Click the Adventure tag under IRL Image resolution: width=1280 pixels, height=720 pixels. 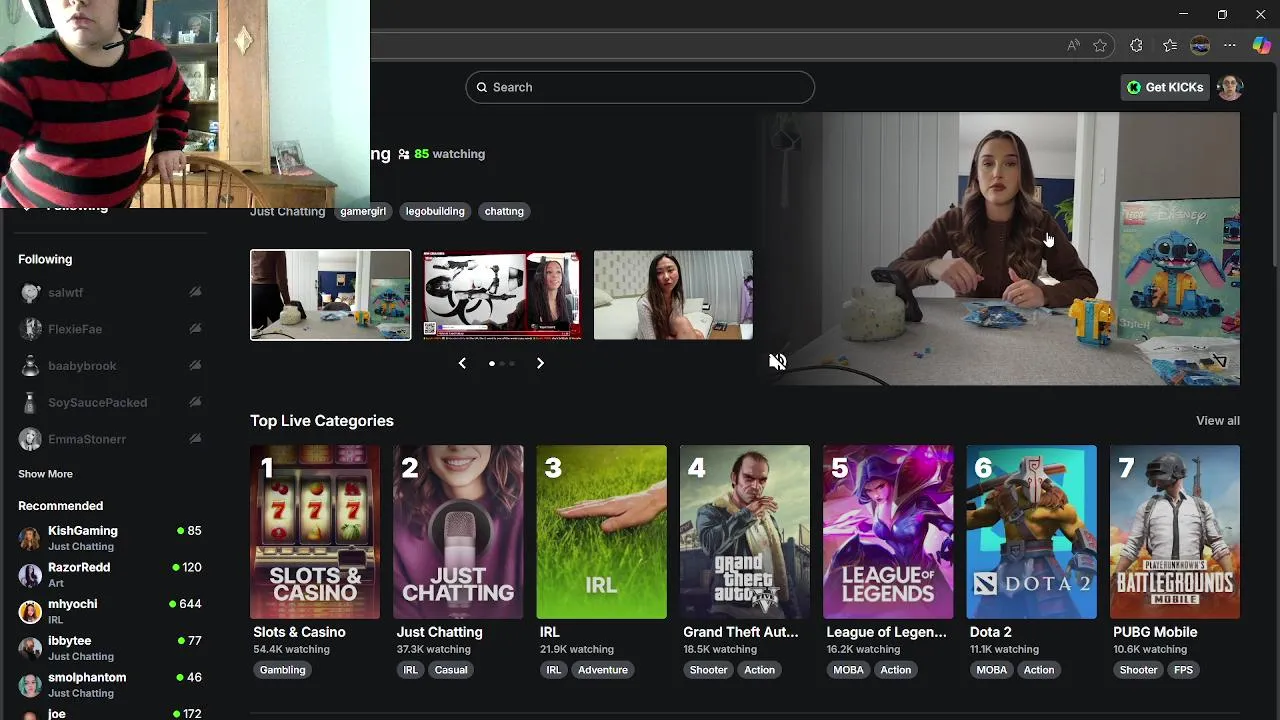[603, 670]
